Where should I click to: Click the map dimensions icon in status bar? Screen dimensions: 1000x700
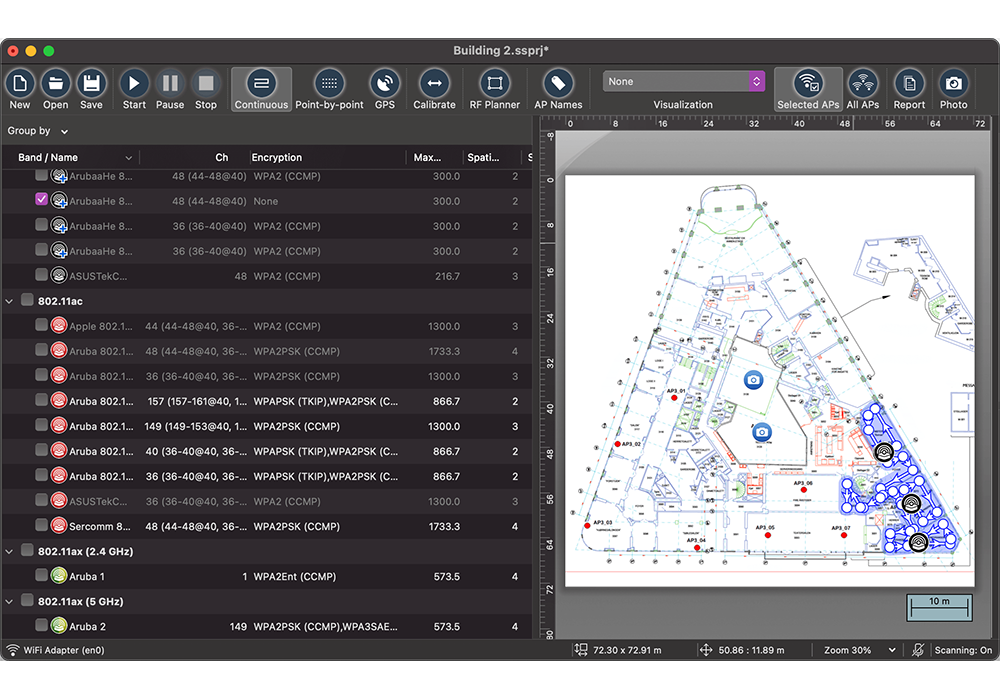(x=580, y=650)
